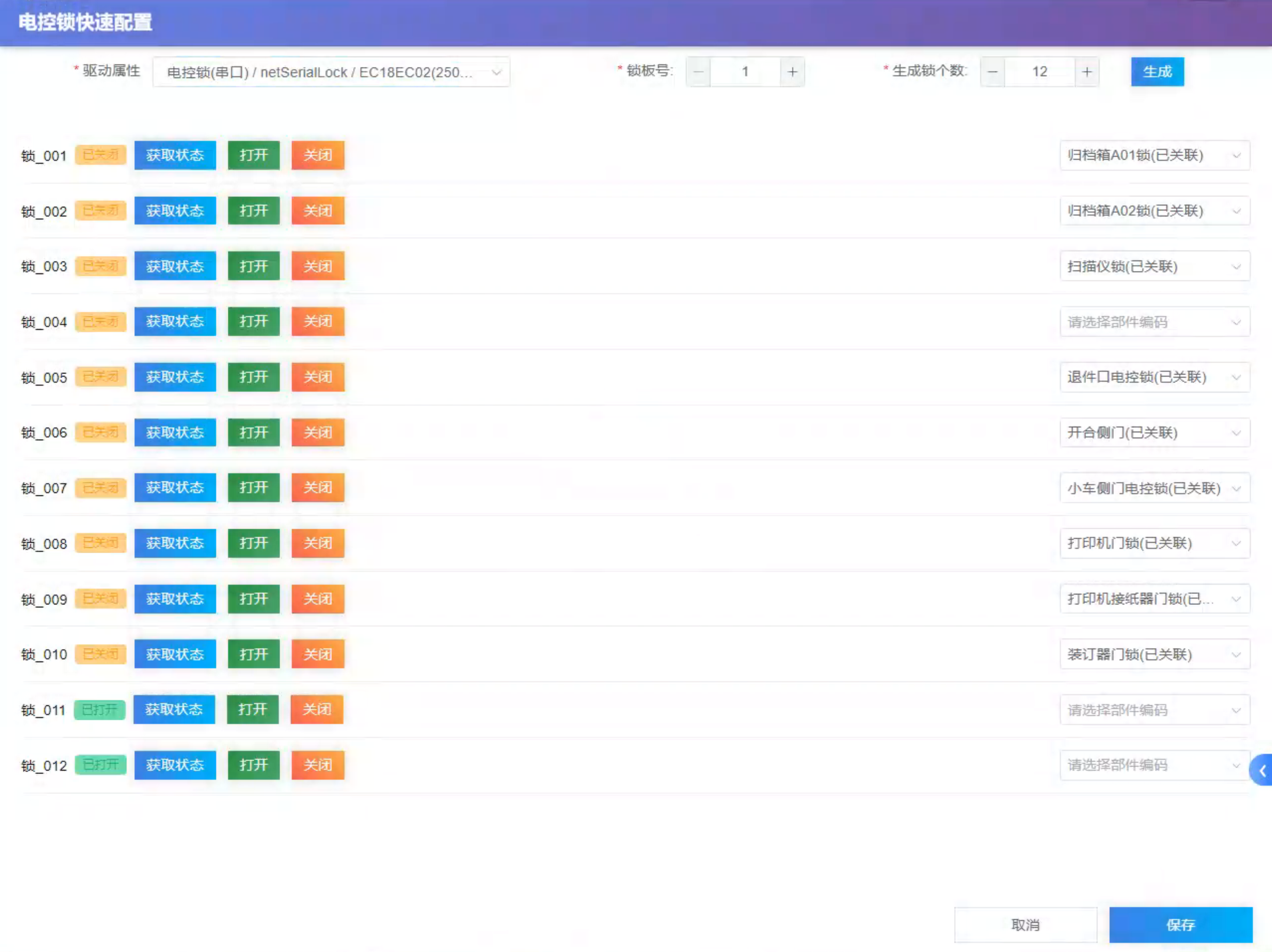The width and height of the screenshot is (1272, 952).
Task: Click 打开 for 锁_010
Action: pyautogui.click(x=254, y=654)
